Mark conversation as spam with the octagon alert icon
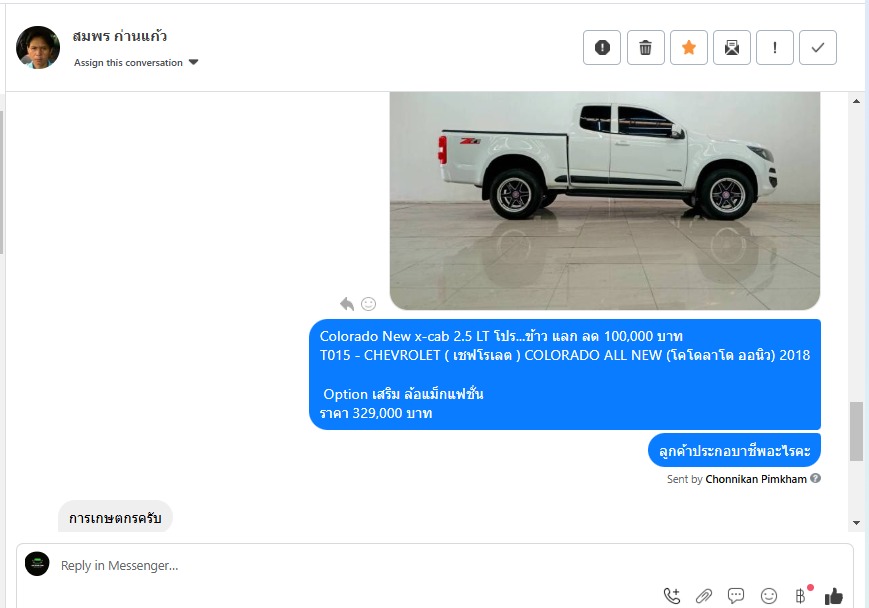 [x=602, y=48]
